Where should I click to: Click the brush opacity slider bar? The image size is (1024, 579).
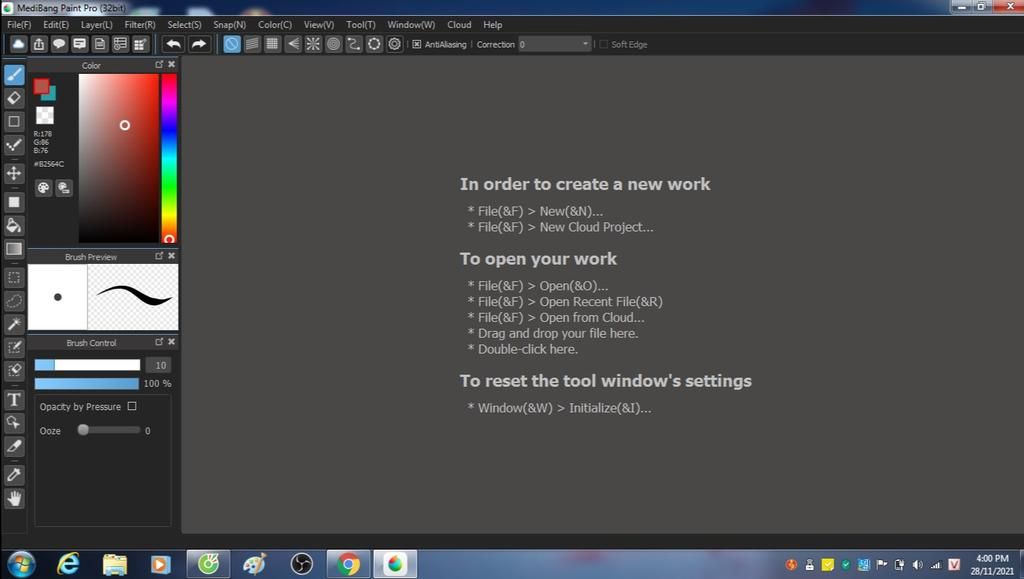87,383
